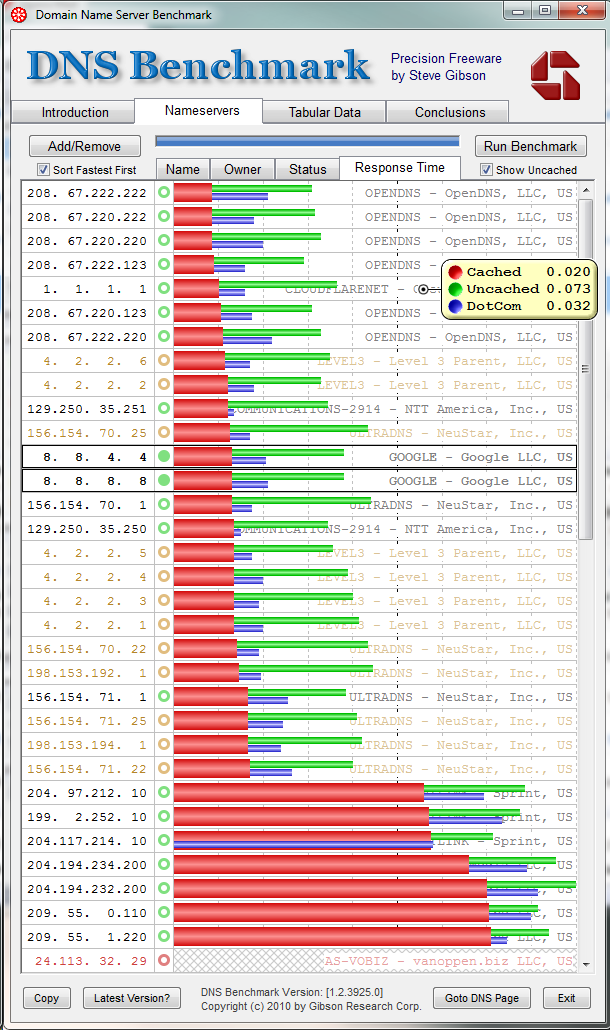Viewport: 610px width, 1030px height.
Task: Click the blue DotCom legend dot
Action: pos(455,306)
